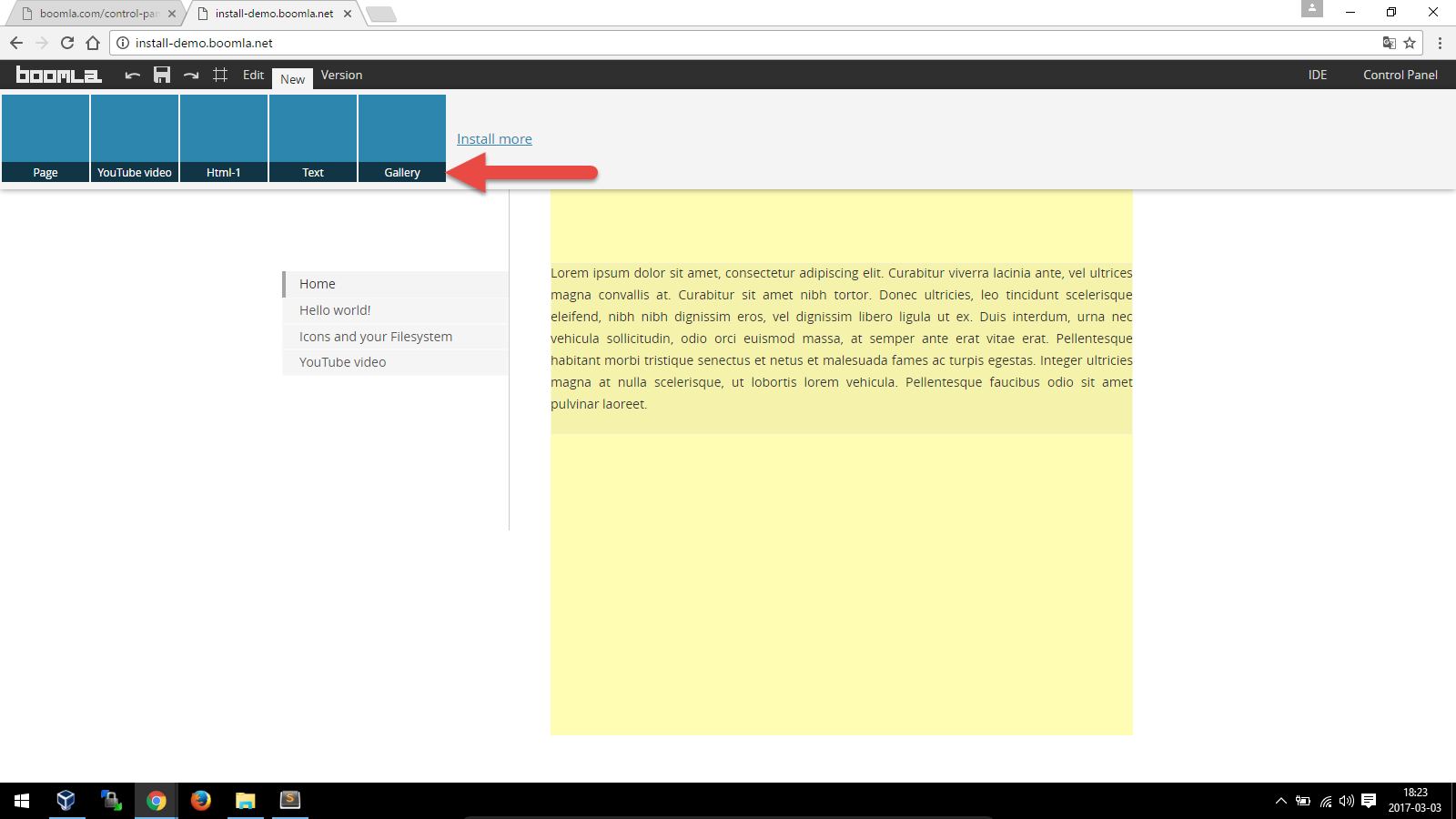Reload the page in the browser
The image size is (1456, 819).
67,43
